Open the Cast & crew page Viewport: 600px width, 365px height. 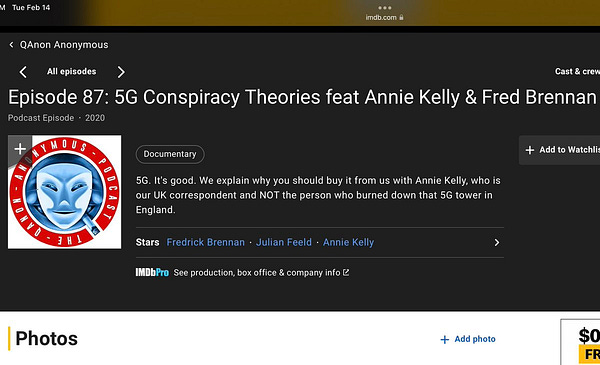577,72
